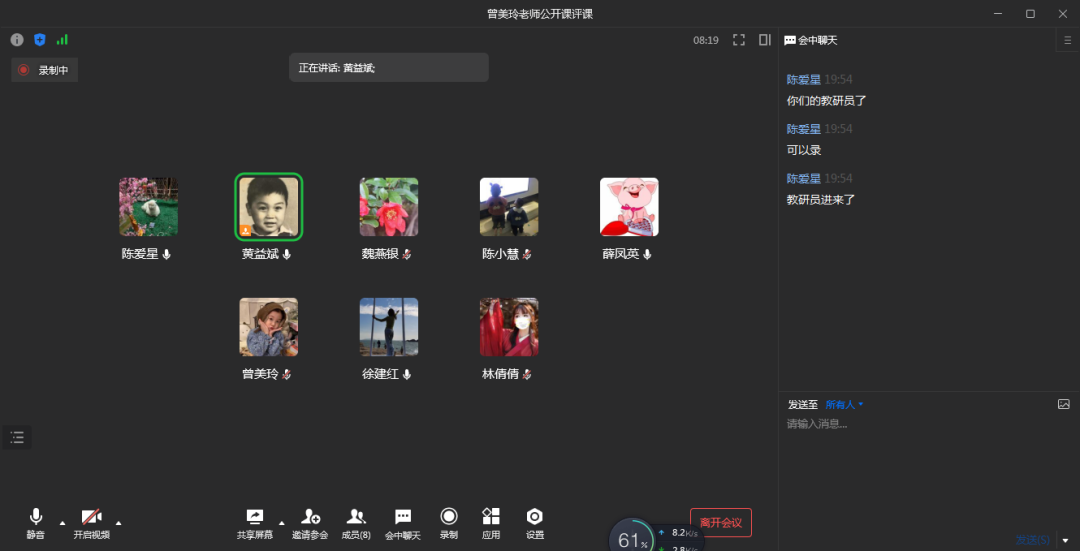Select 林倩倩's avatar
Image resolution: width=1080 pixels, height=551 pixels.
click(x=509, y=326)
